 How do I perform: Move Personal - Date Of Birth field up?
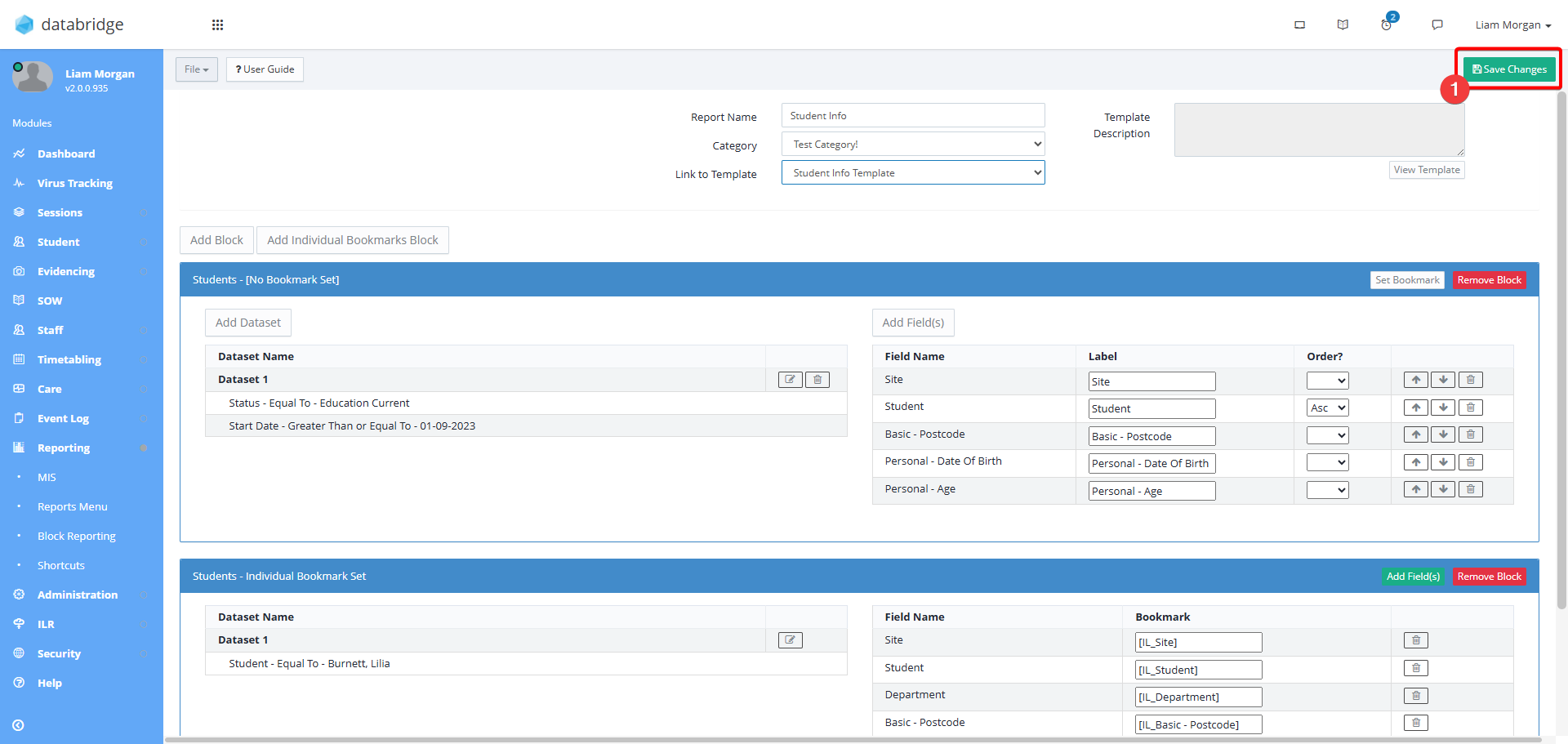click(1416, 462)
